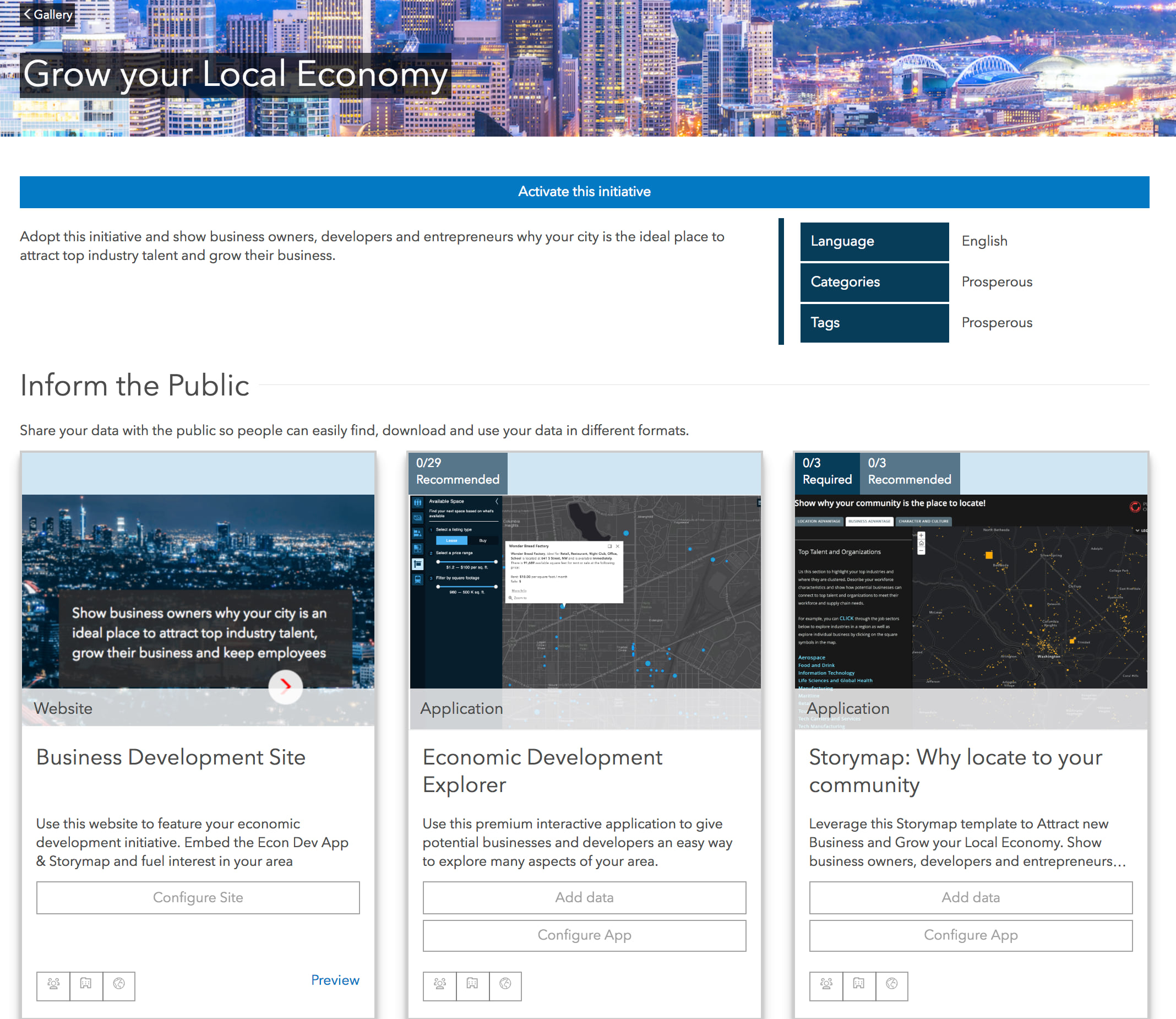This screenshot has height=1019, width=1176.
Task: Click the Economic Development Explorer map thumbnail
Action: [584, 592]
